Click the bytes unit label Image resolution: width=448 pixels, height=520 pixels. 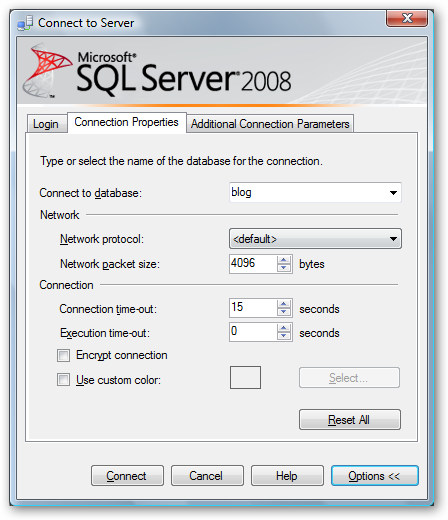[x=312, y=264]
